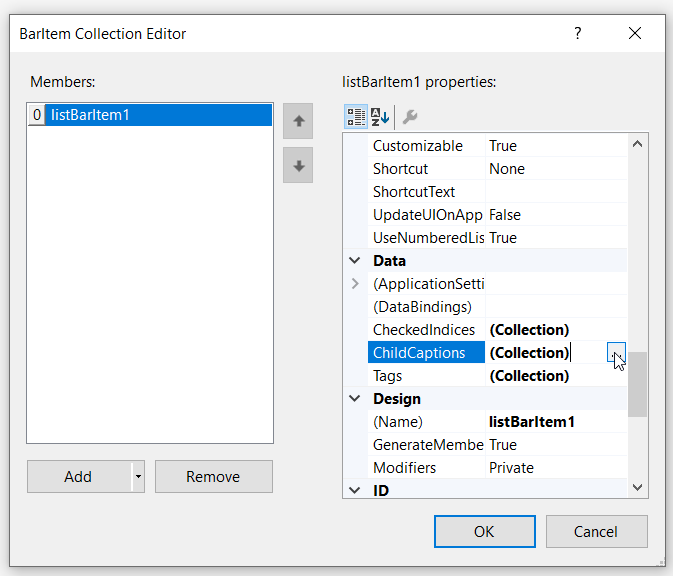Select listBarItem1 in Members list
Screen dimensions: 673x576
click(x=160, y=115)
